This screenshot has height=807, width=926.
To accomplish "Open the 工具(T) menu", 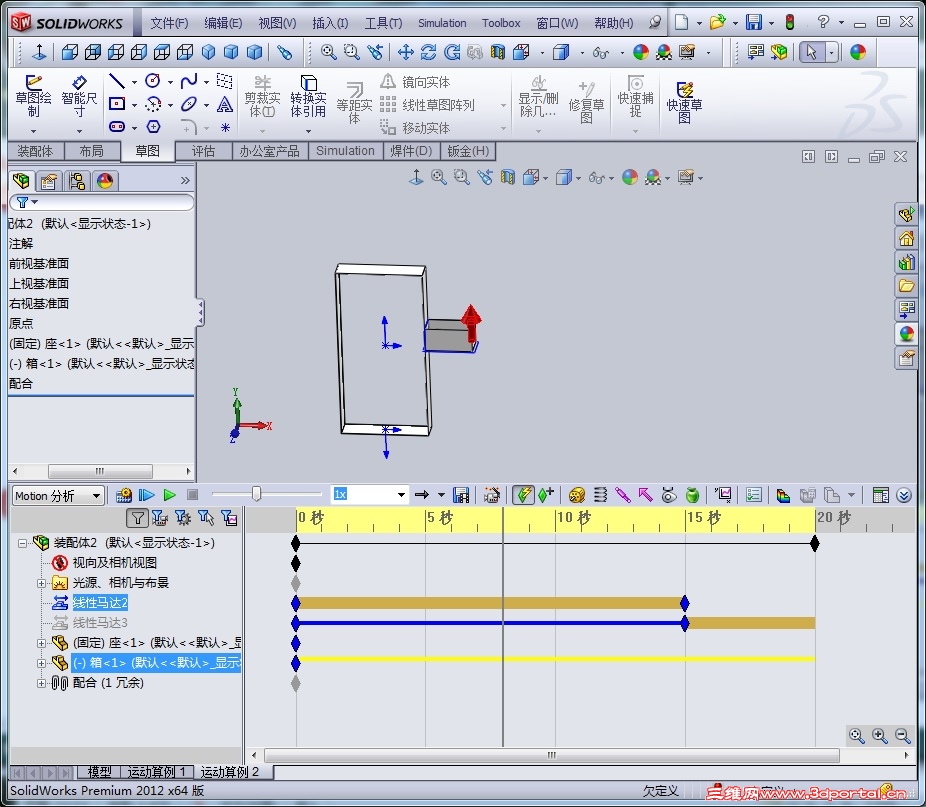I will (x=383, y=23).
